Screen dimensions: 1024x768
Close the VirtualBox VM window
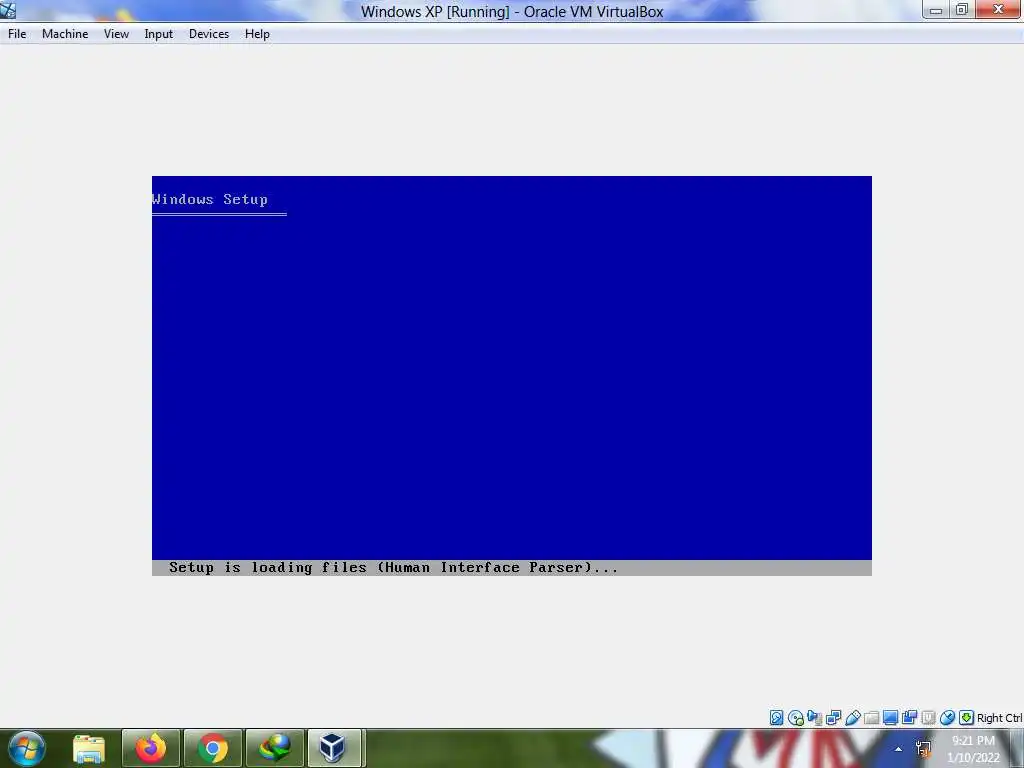pyautogui.click(x=998, y=10)
